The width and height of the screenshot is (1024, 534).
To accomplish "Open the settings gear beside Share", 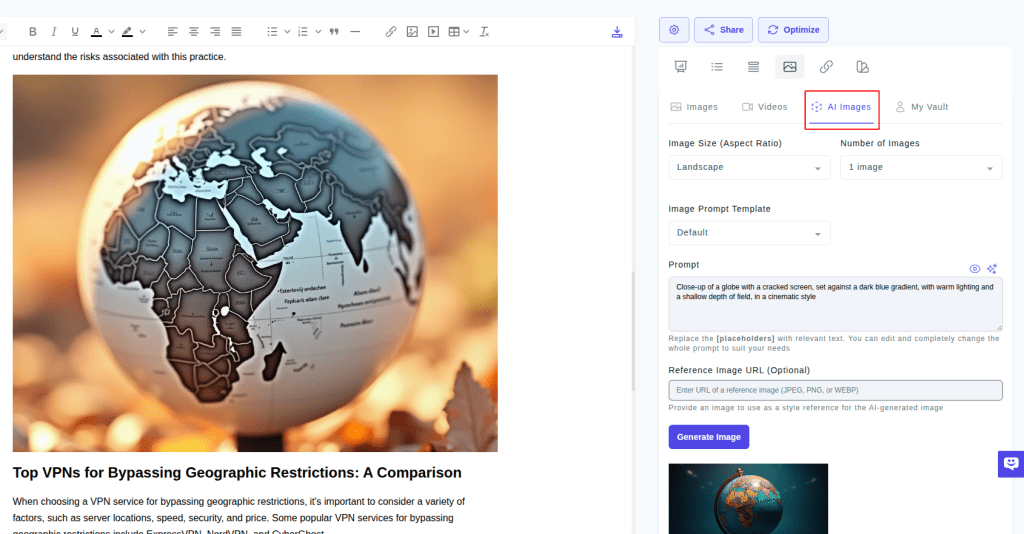I will click(x=674, y=30).
